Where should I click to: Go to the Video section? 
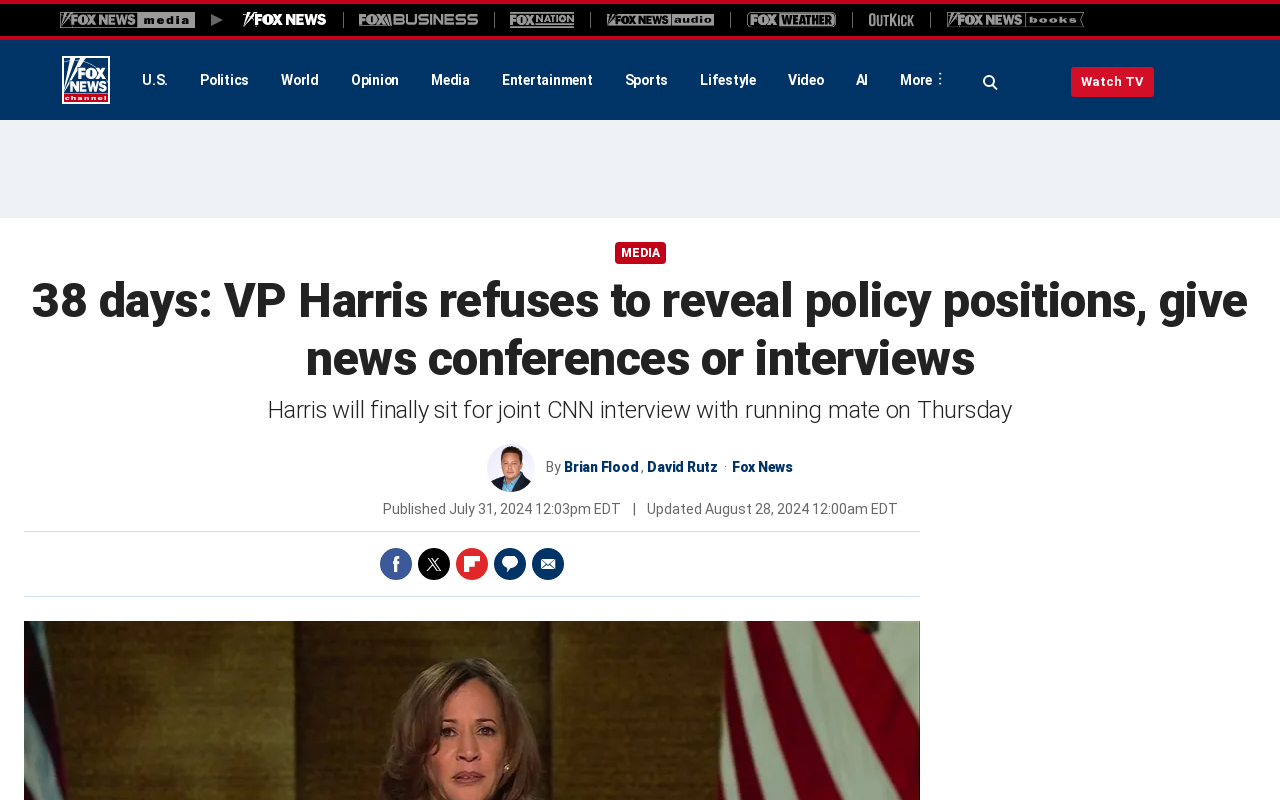806,80
